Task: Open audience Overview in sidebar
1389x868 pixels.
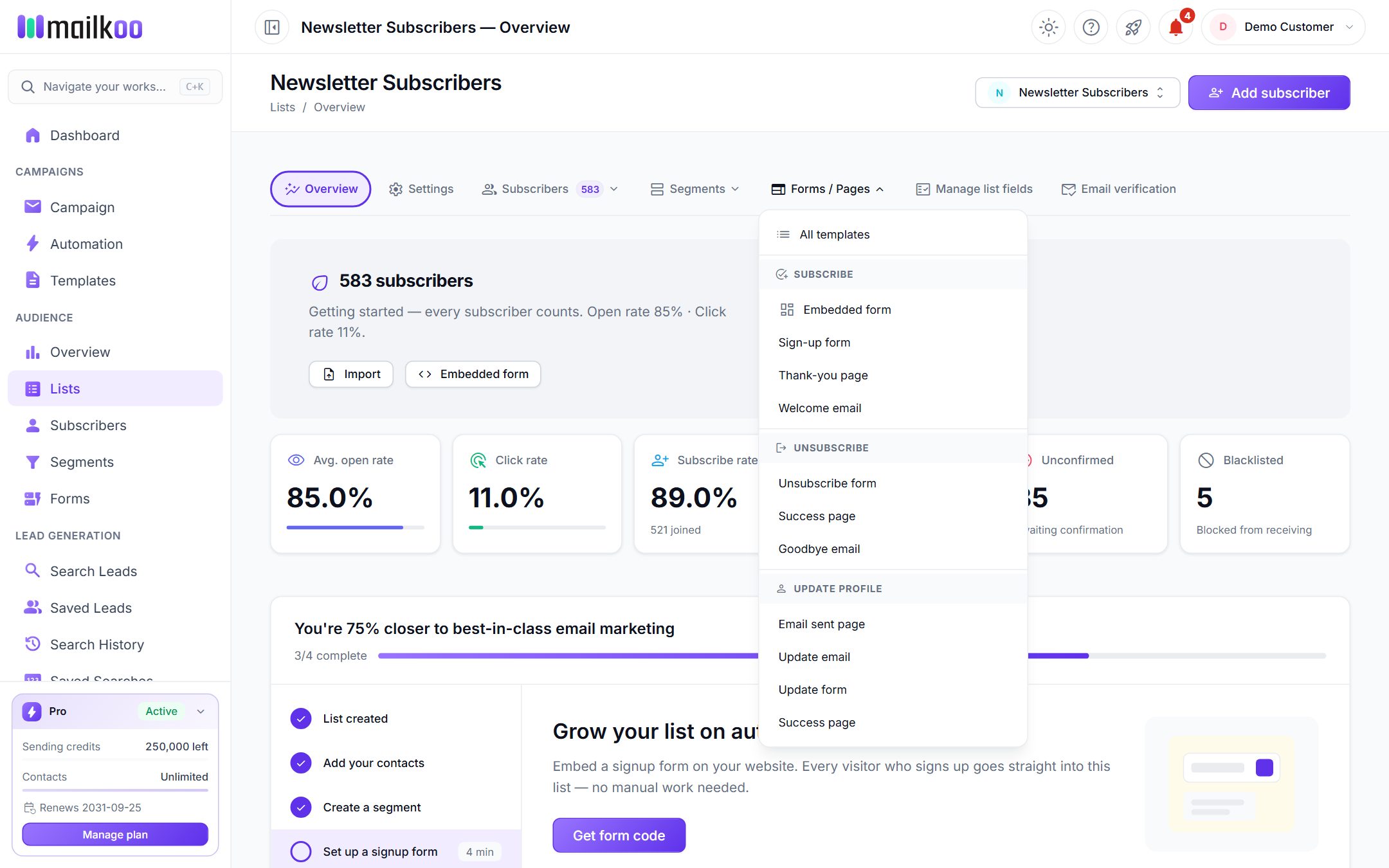Action: [x=115, y=352]
